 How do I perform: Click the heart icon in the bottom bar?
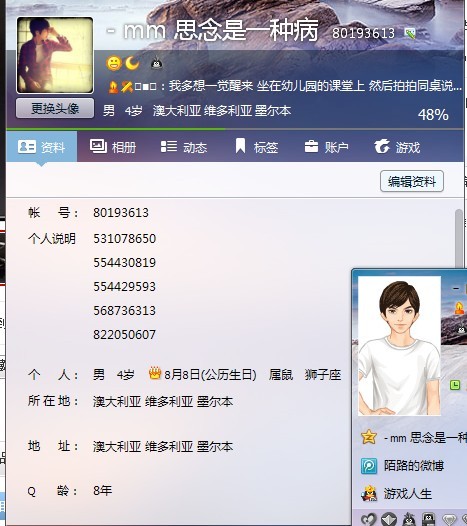368,519
